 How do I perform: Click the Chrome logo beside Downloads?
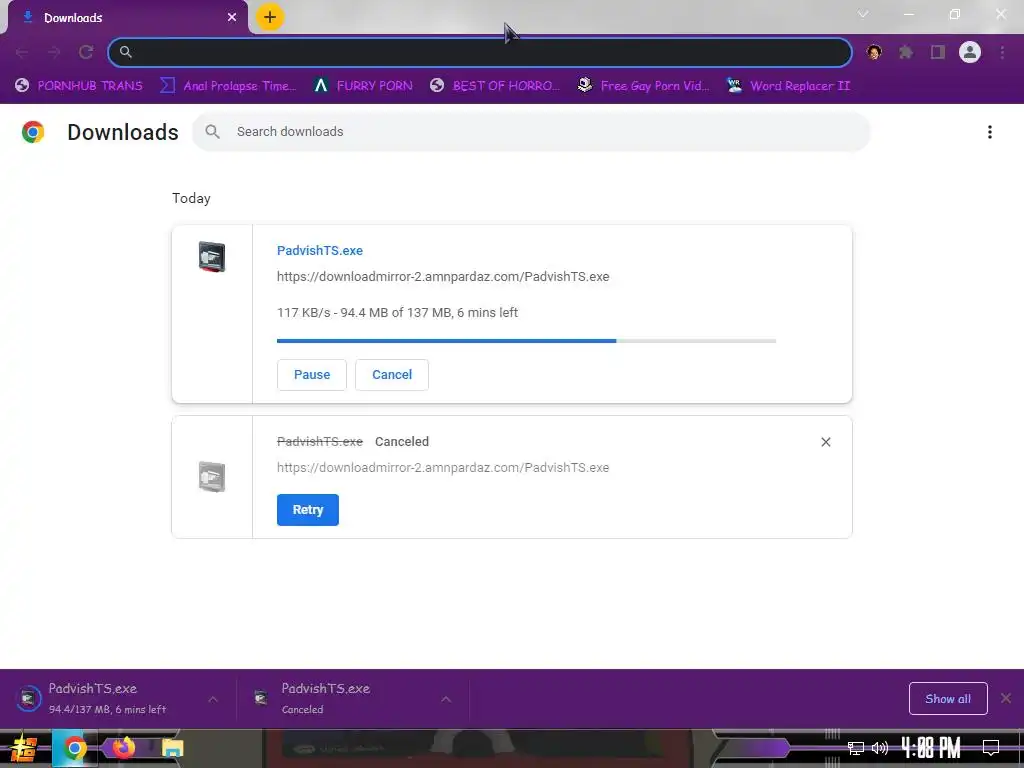(x=33, y=132)
